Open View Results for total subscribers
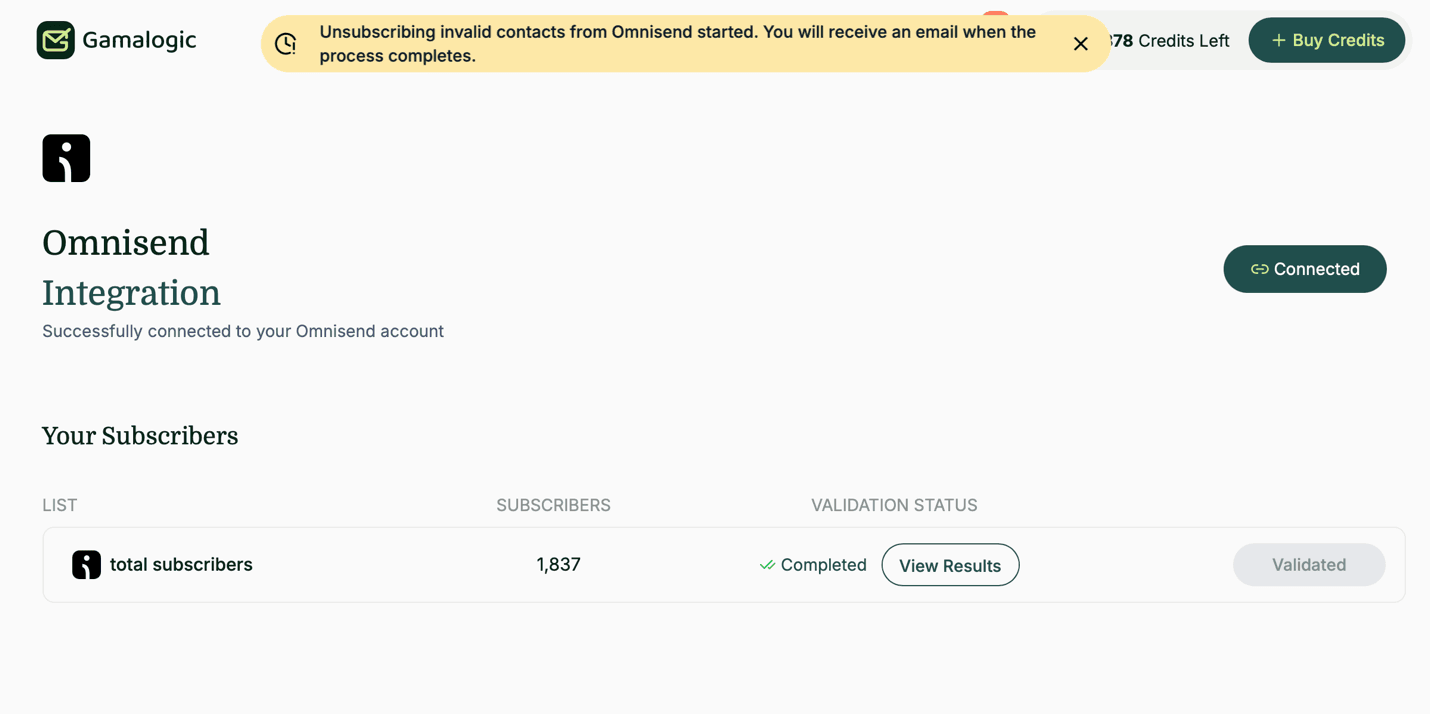The height and width of the screenshot is (714, 1430). pyautogui.click(x=950, y=565)
